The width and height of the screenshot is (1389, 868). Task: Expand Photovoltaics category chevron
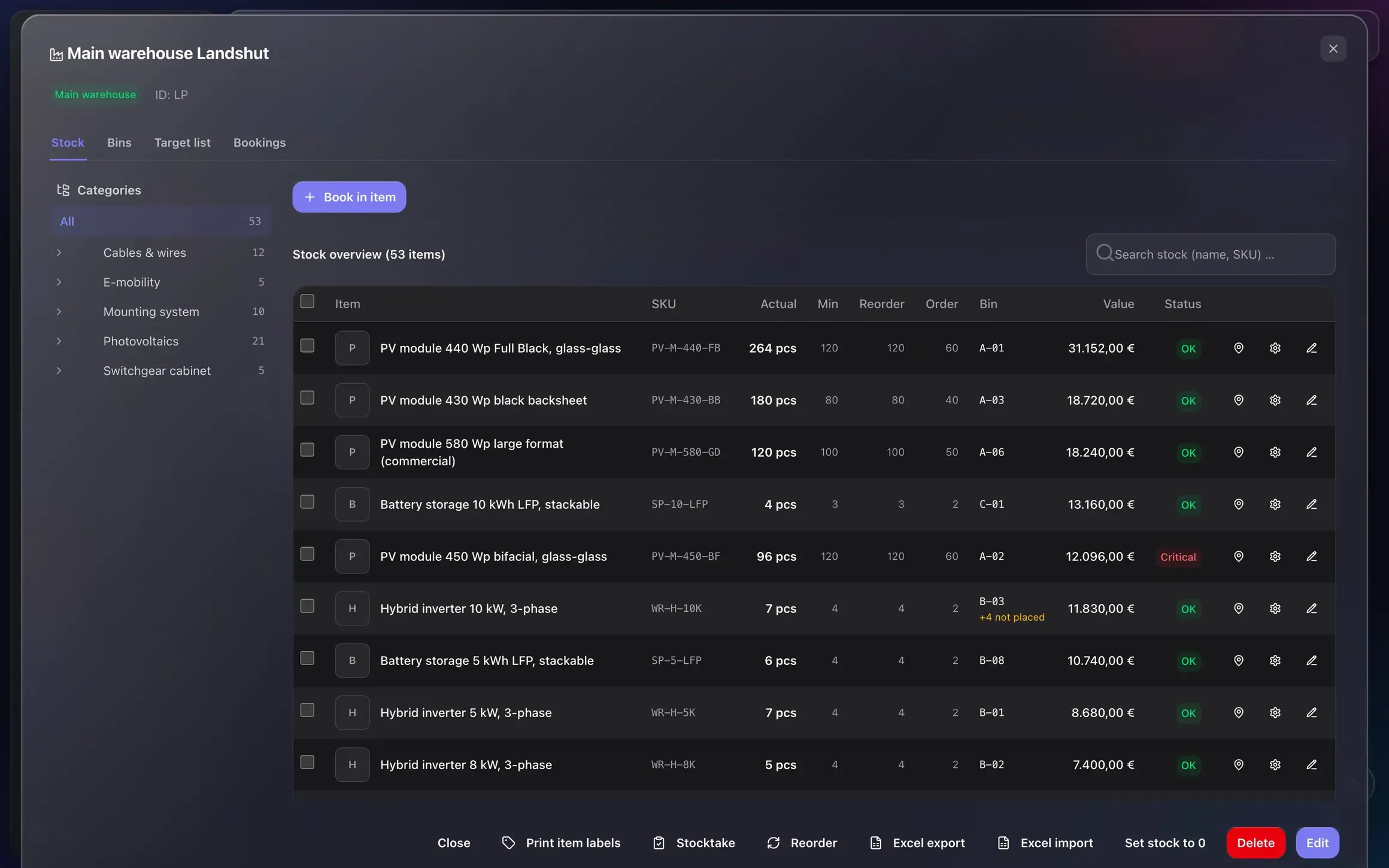59,341
